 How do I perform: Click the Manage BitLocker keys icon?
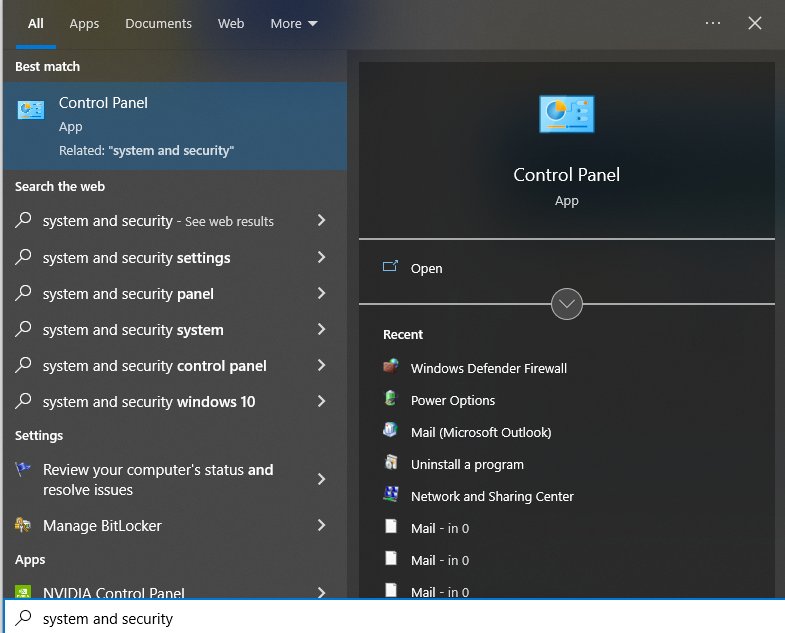23,525
